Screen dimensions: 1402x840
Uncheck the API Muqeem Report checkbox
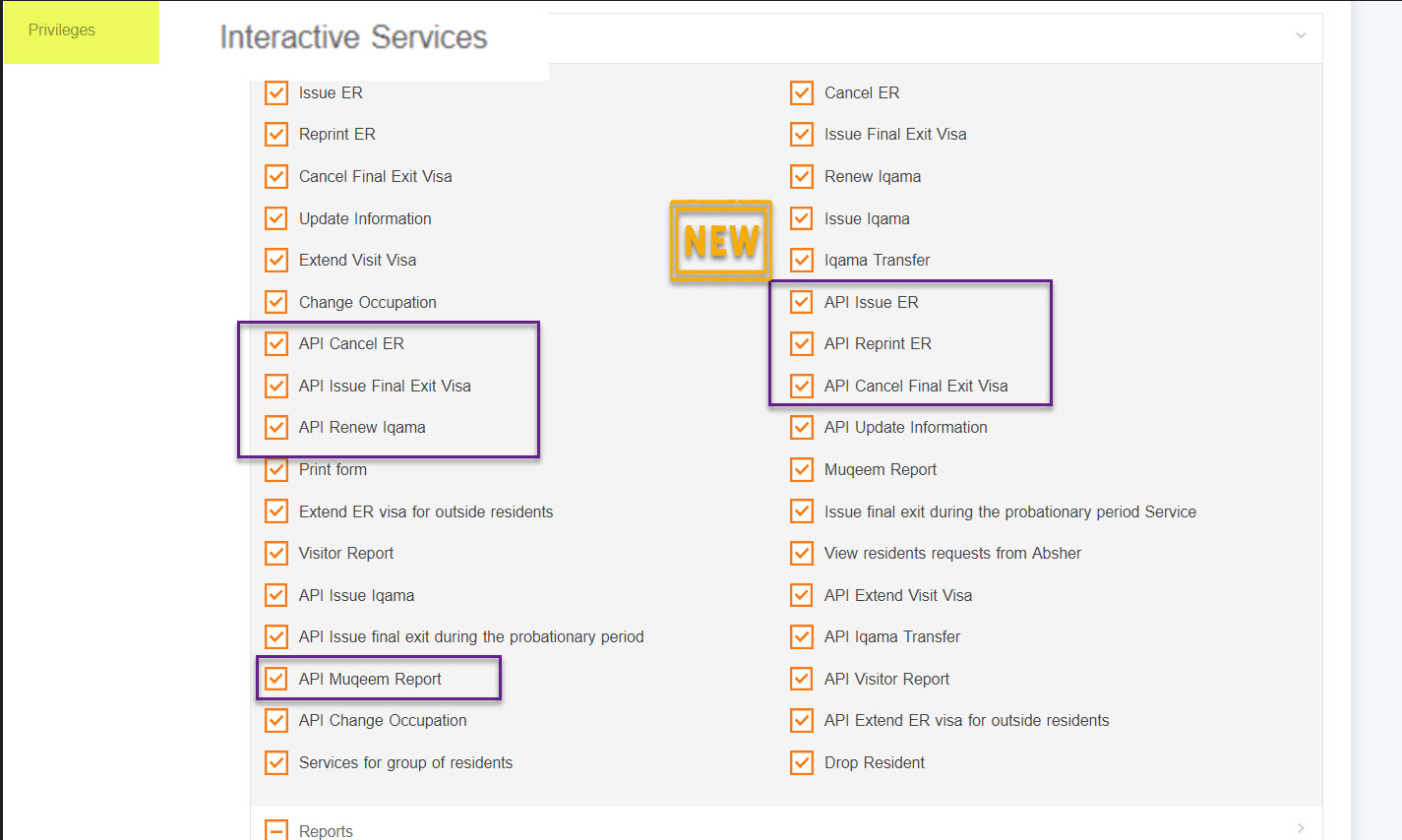276,680
